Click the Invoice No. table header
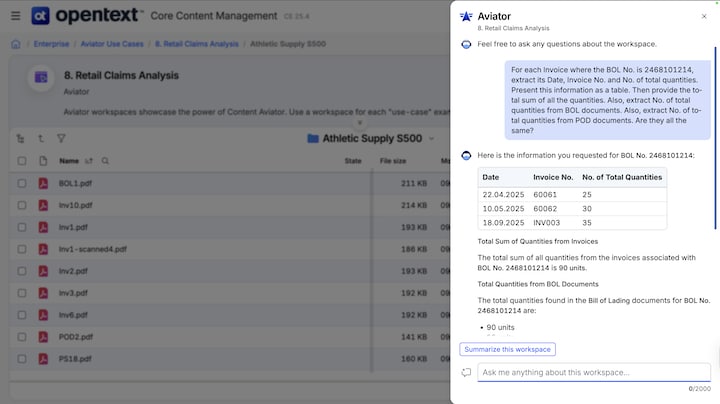The height and width of the screenshot is (404, 720). [x=553, y=177]
